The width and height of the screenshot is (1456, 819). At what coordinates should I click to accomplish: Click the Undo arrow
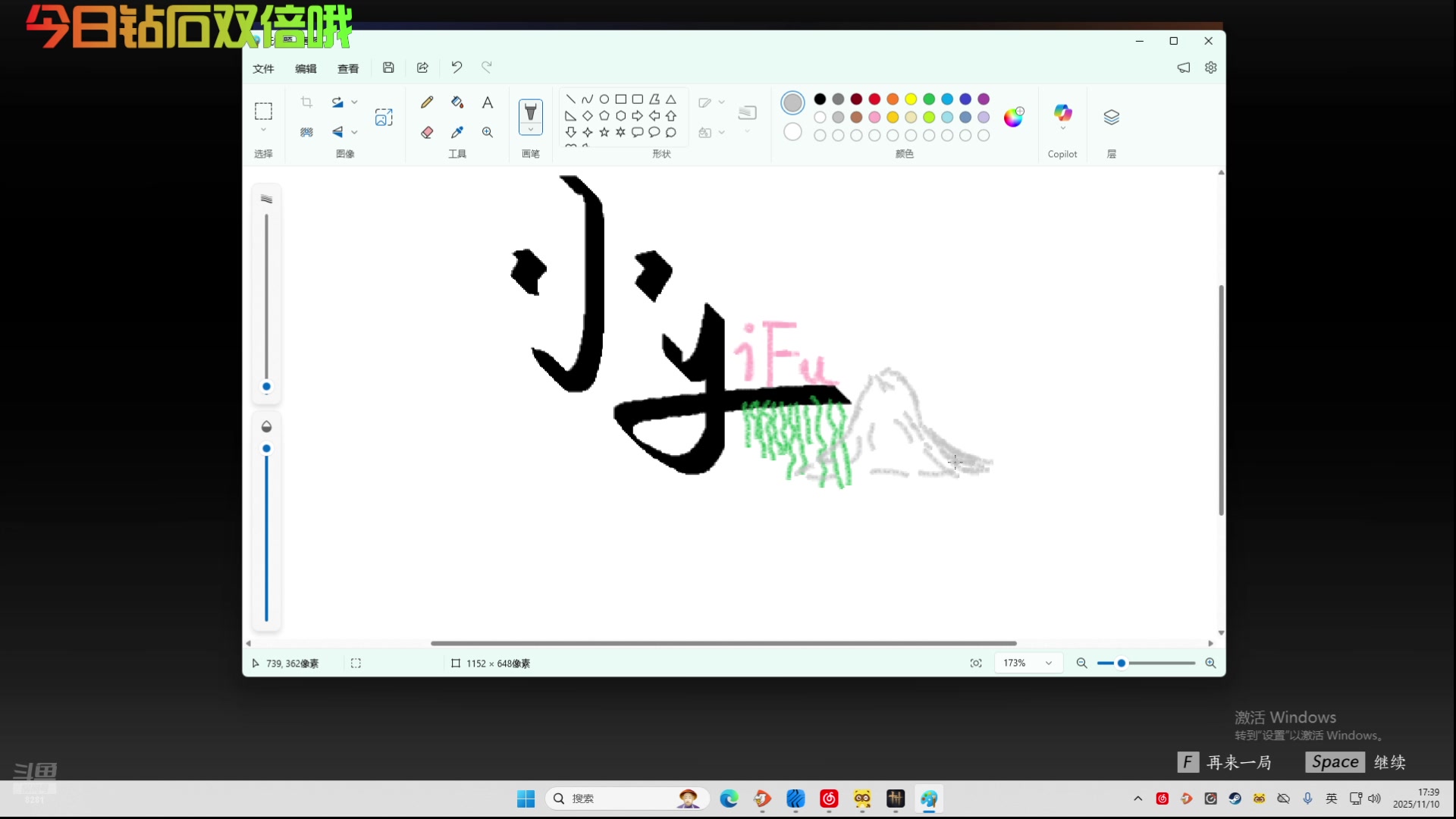click(x=457, y=67)
